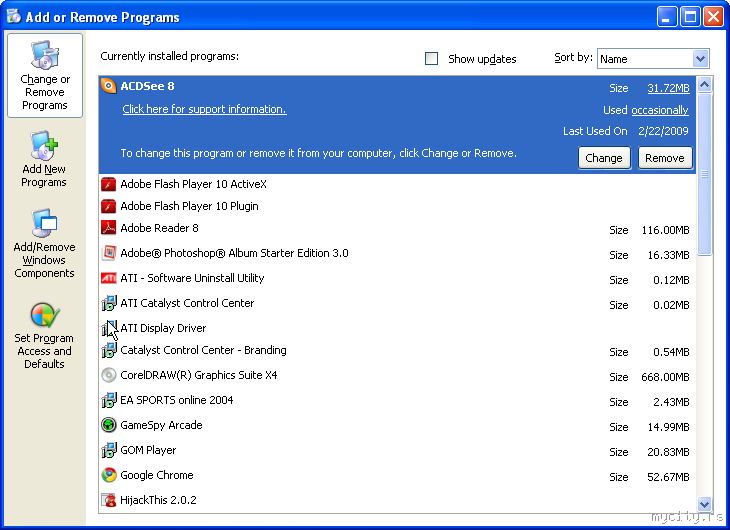This screenshot has width=730, height=530.
Task: Click the ACDSee 8 program icon
Action: [x=109, y=86]
